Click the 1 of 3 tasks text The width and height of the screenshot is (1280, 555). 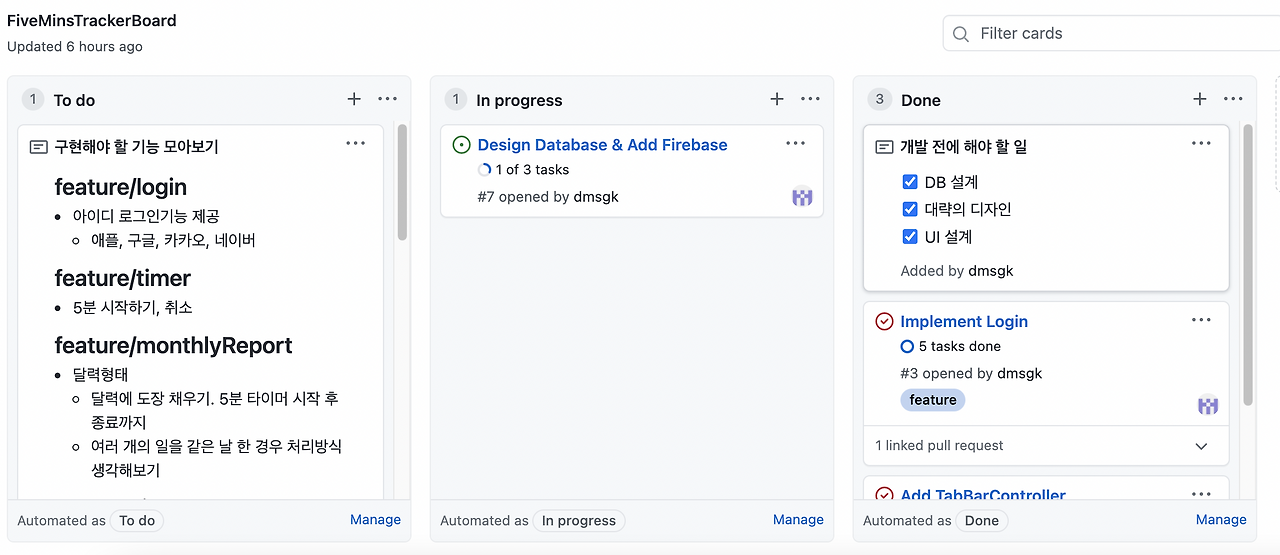click(x=532, y=170)
